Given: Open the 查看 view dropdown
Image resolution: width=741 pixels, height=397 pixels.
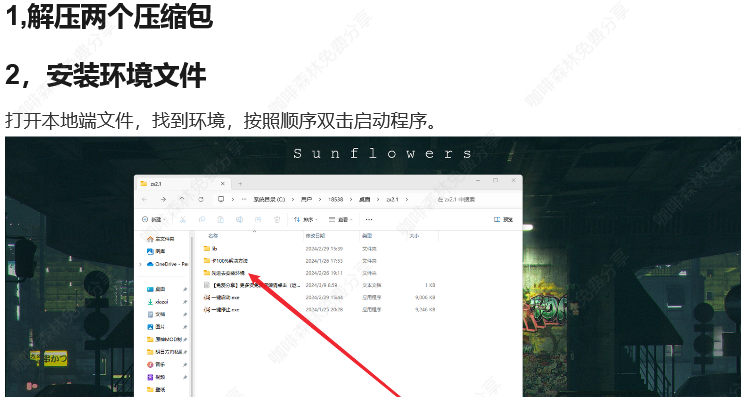Looking at the screenshot, I should (x=340, y=219).
